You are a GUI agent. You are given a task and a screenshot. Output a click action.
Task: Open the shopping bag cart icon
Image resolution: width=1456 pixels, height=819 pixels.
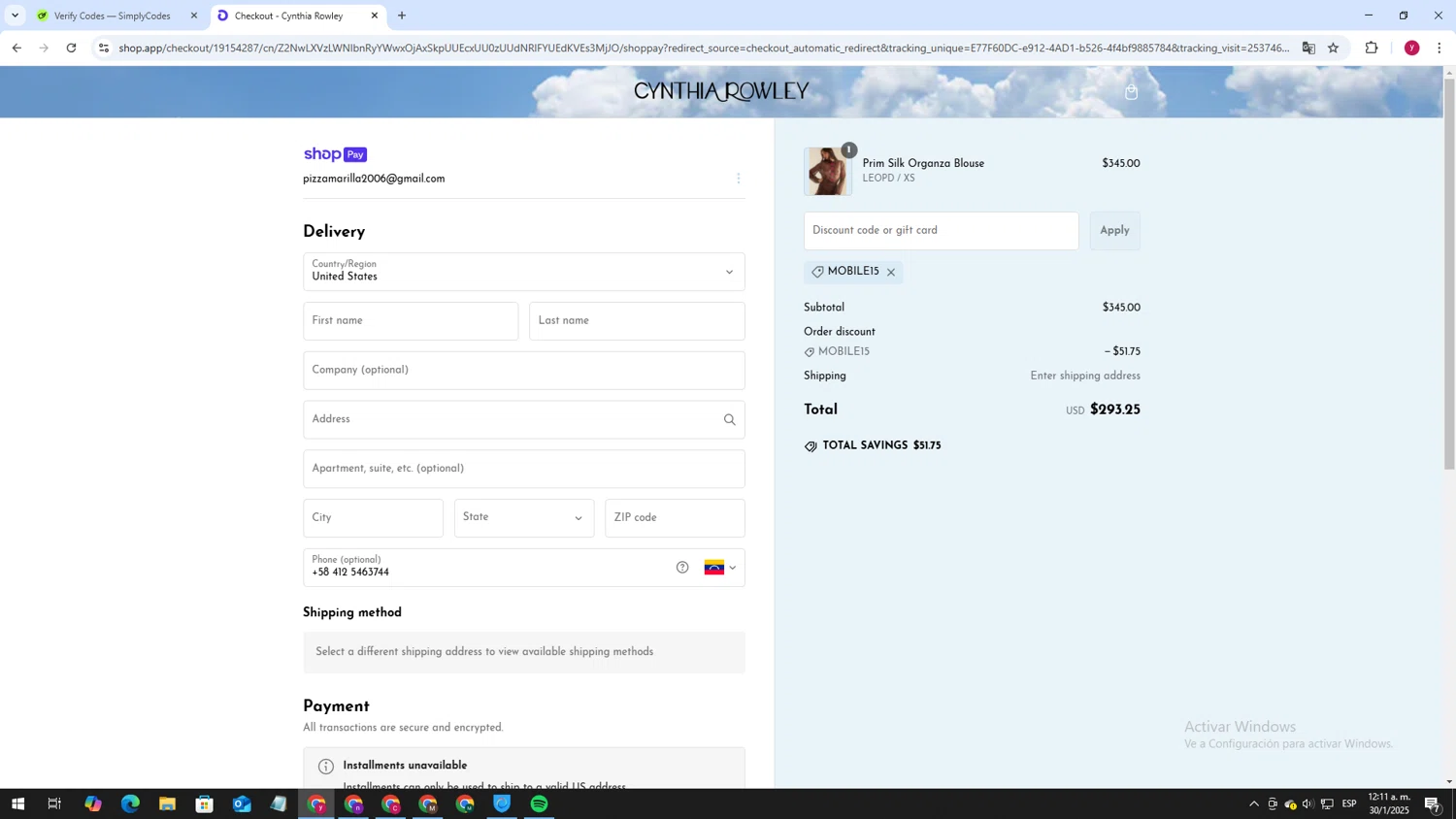1131,92
